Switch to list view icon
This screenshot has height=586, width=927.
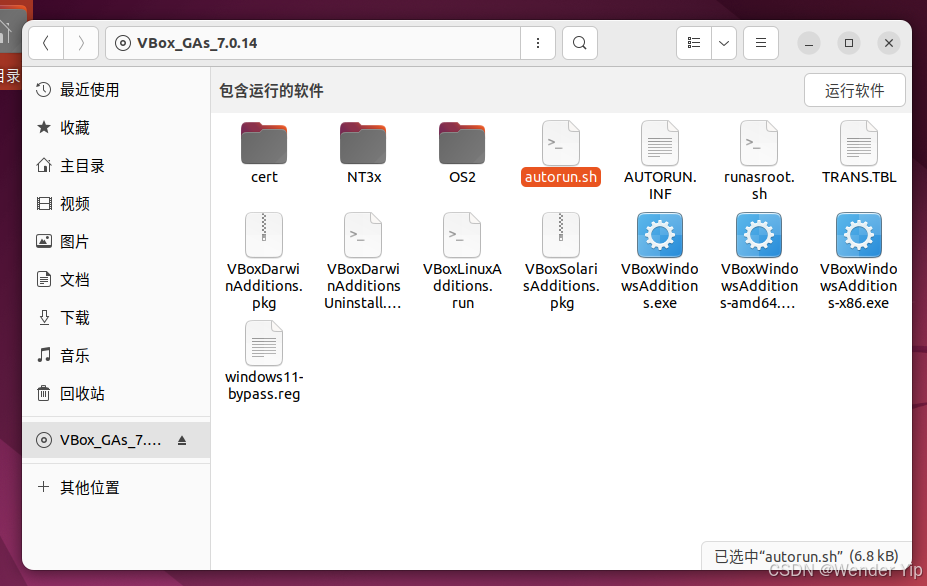694,43
